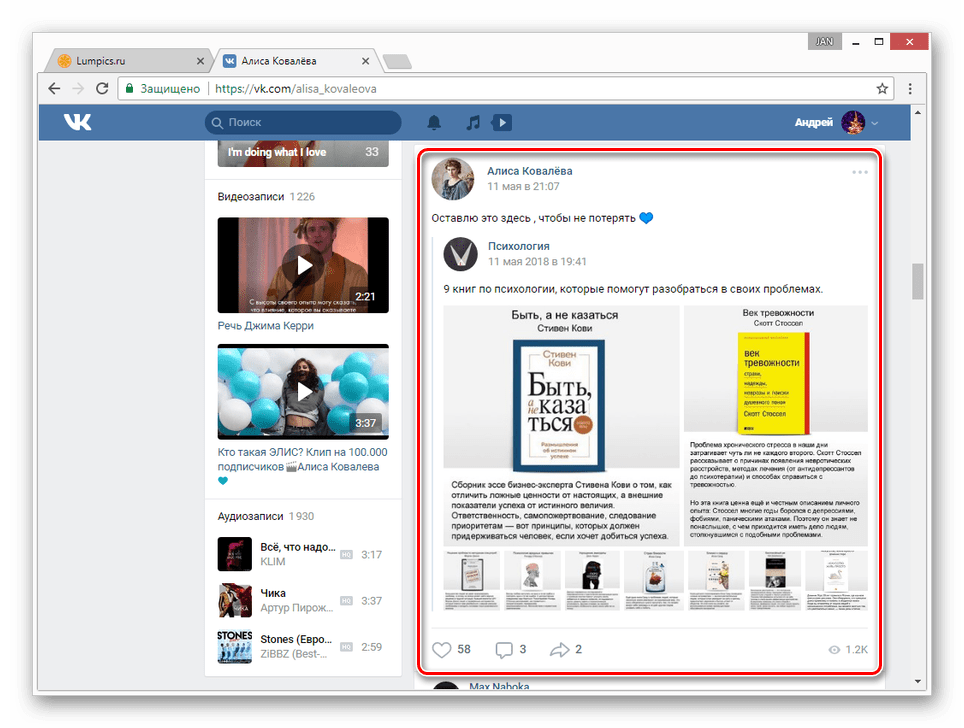Expand the Андрей profile dropdown
The height and width of the screenshot is (728, 964).
coord(875,123)
